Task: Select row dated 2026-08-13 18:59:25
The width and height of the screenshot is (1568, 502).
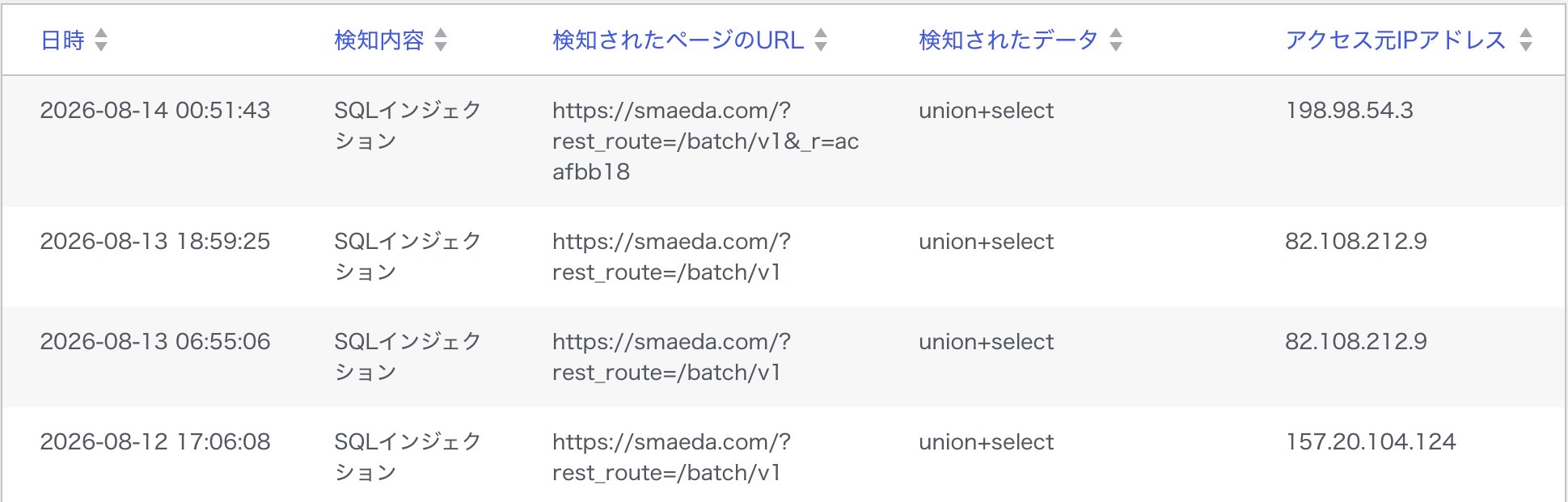Action: (x=783, y=257)
